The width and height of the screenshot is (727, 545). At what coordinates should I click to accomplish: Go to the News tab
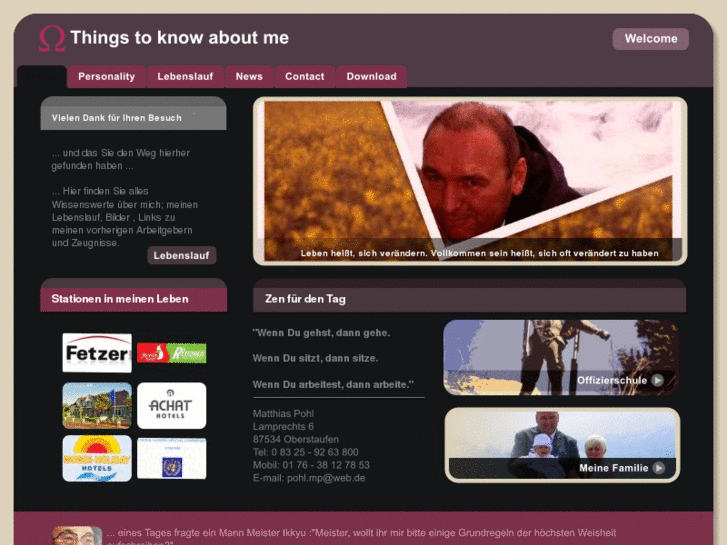[249, 77]
